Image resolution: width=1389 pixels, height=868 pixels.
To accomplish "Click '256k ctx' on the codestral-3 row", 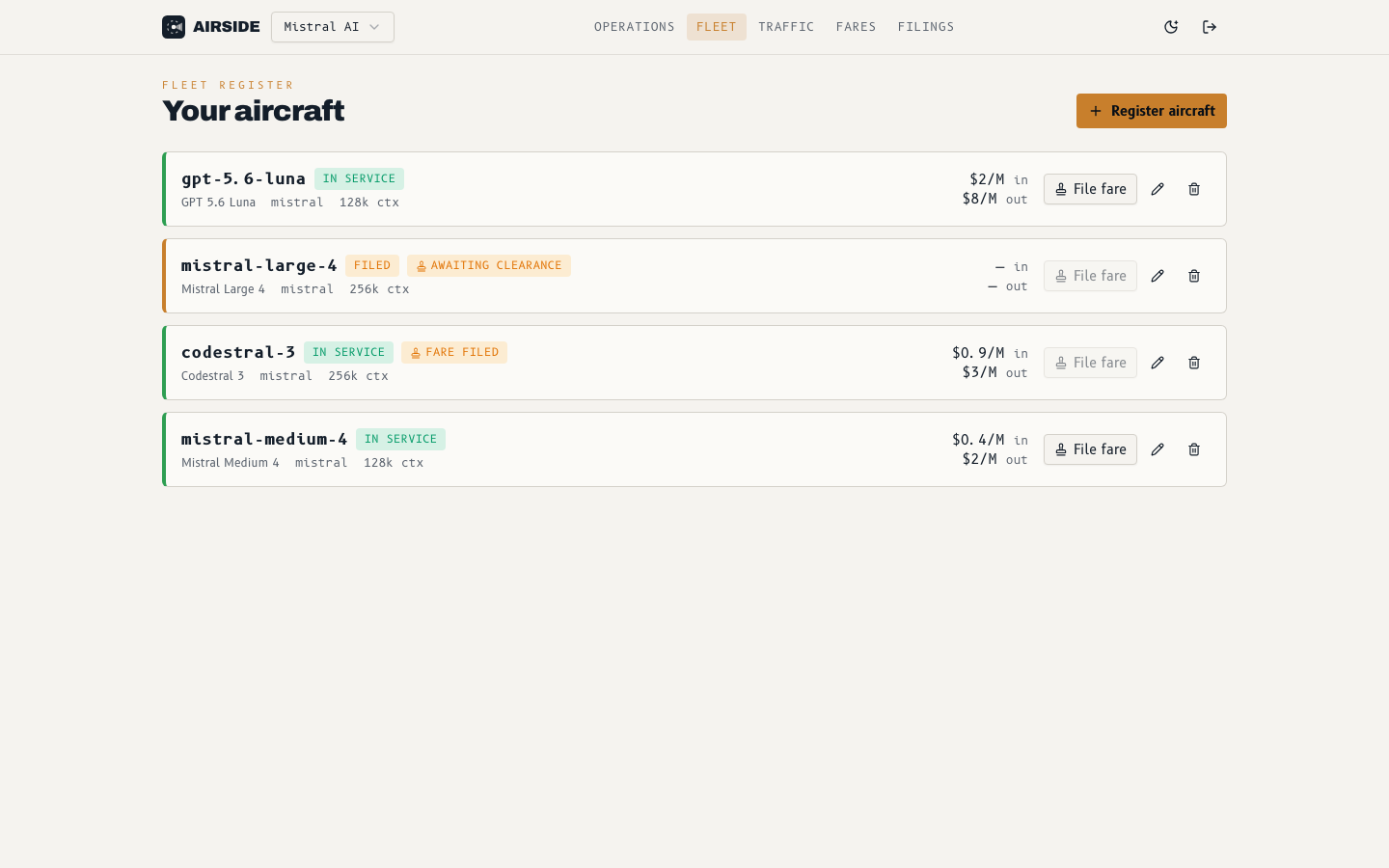I will click(358, 376).
